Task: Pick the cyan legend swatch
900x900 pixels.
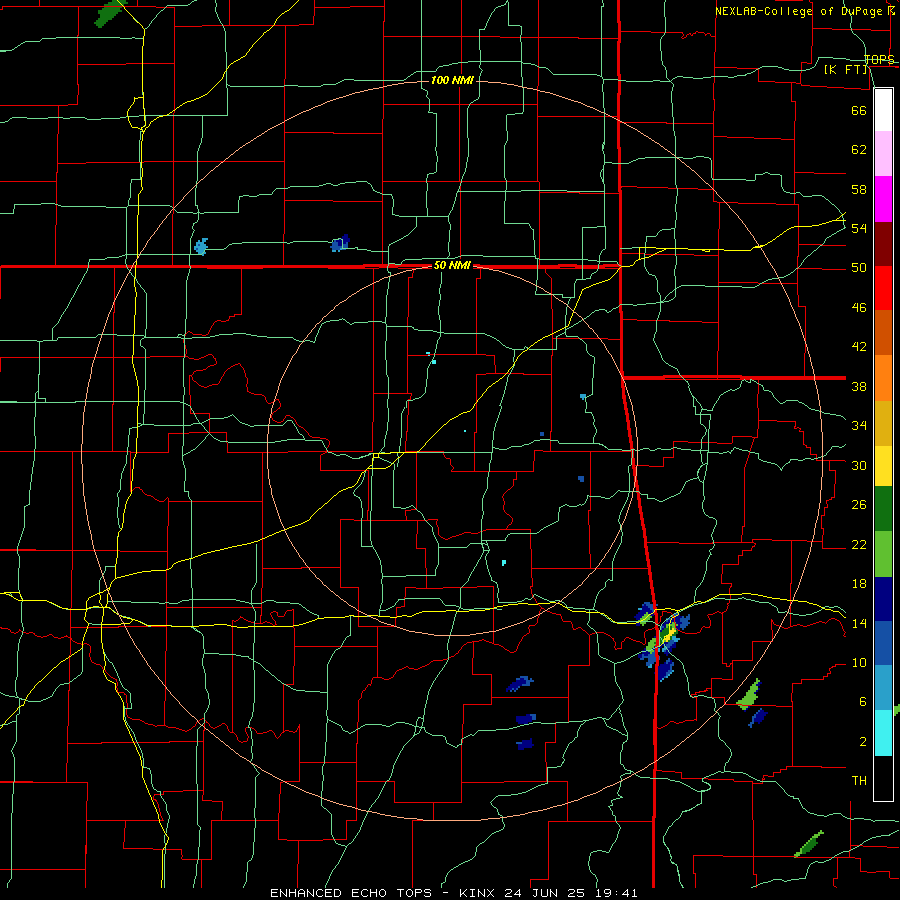Action: coord(883,733)
